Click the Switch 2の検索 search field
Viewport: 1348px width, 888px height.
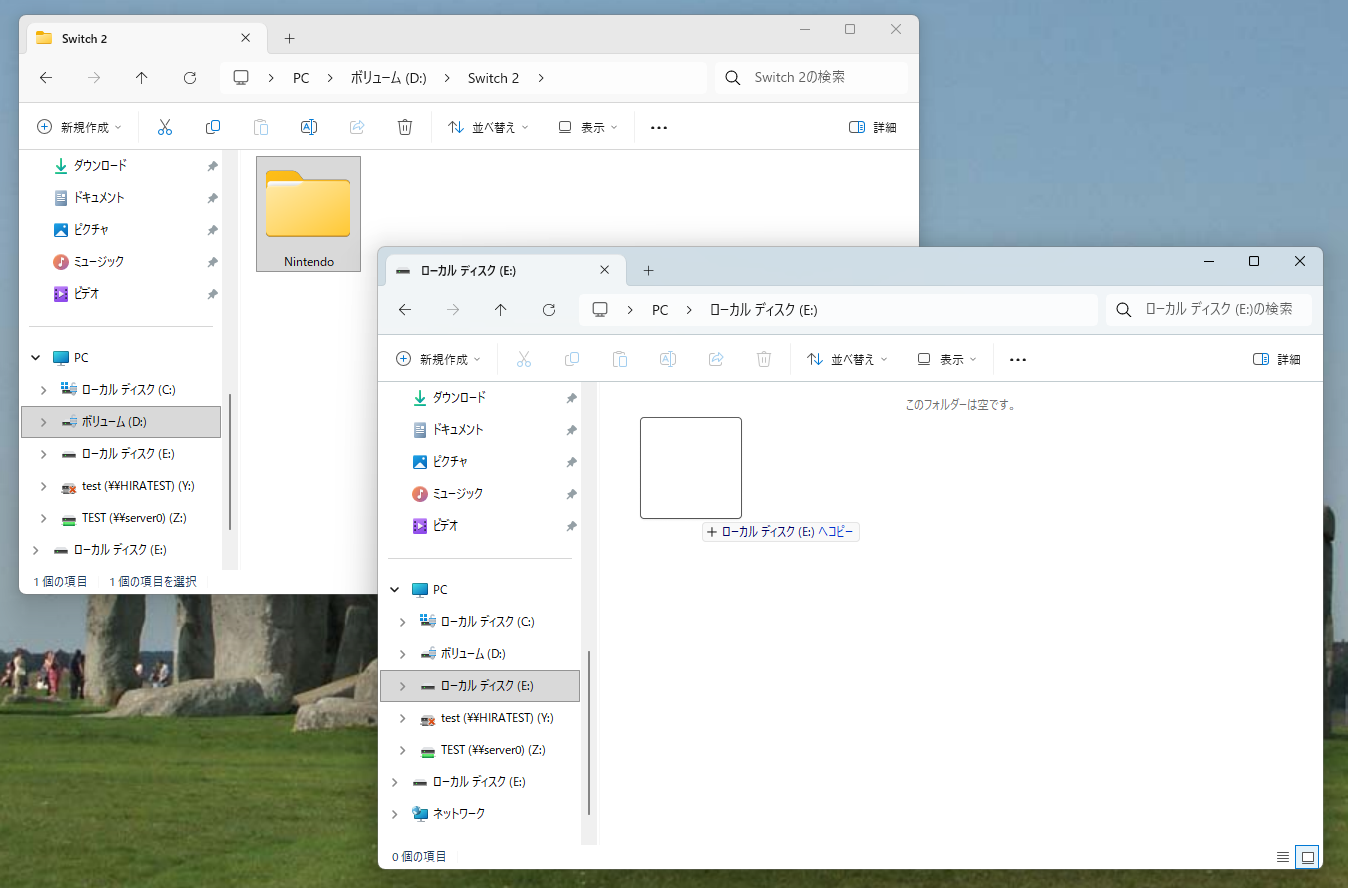tap(811, 78)
